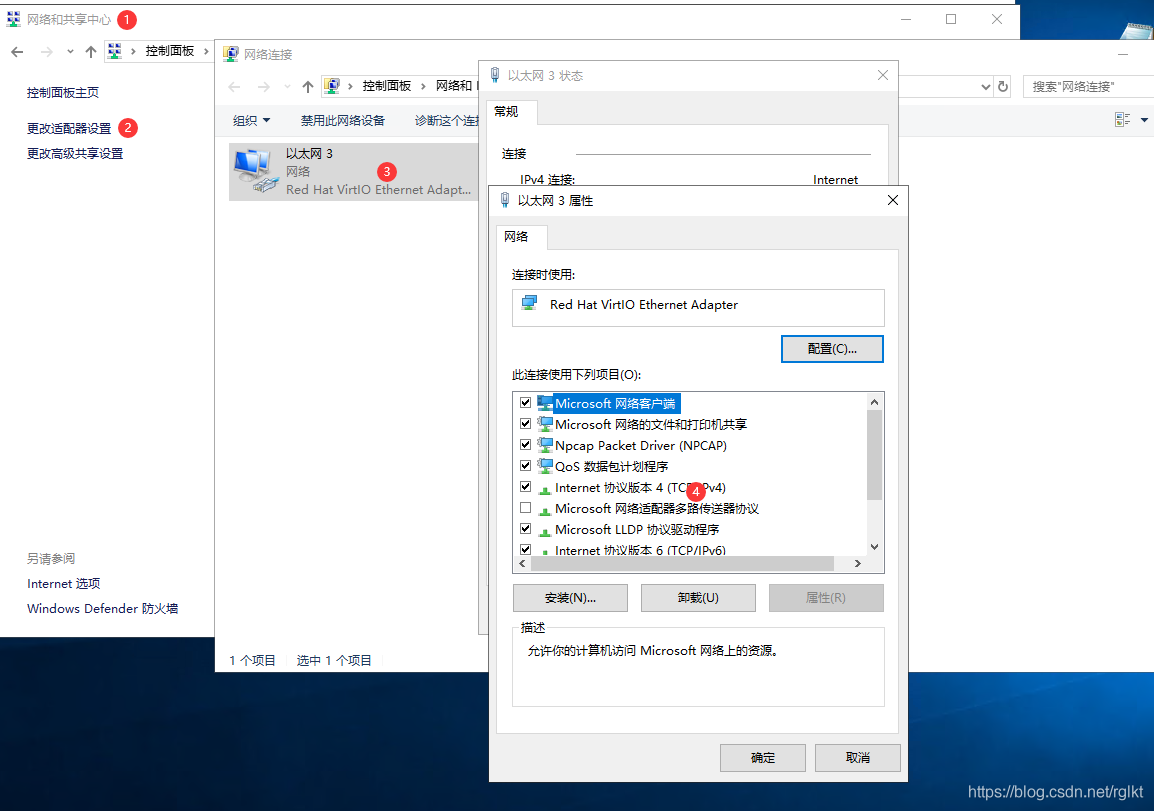
Task: Enable Microsoft 网络适配器多路传送器协议 checkbox
Action: click(x=525, y=508)
